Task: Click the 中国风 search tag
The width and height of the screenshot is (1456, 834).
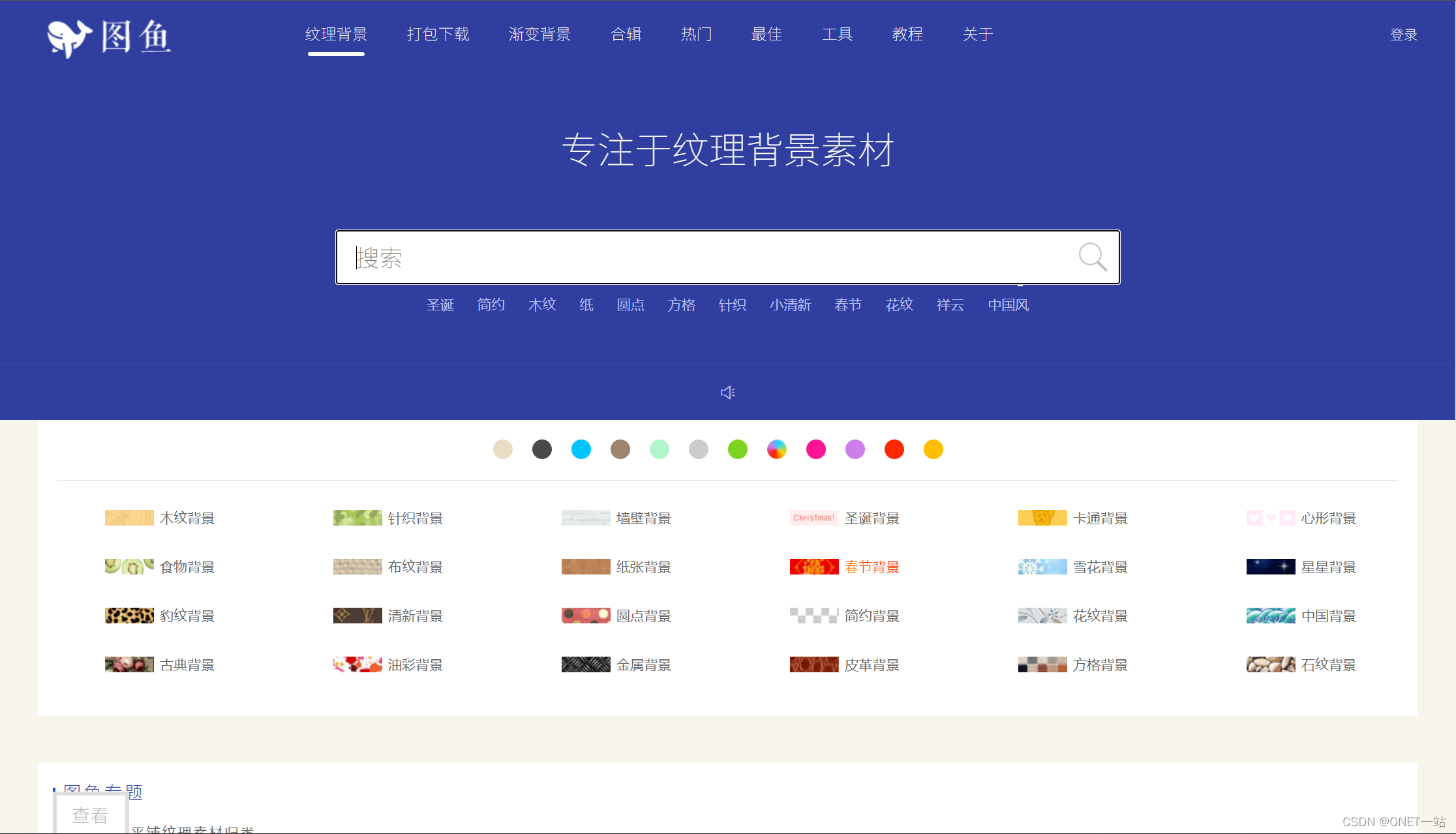Action: pyautogui.click(x=1008, y=305)
